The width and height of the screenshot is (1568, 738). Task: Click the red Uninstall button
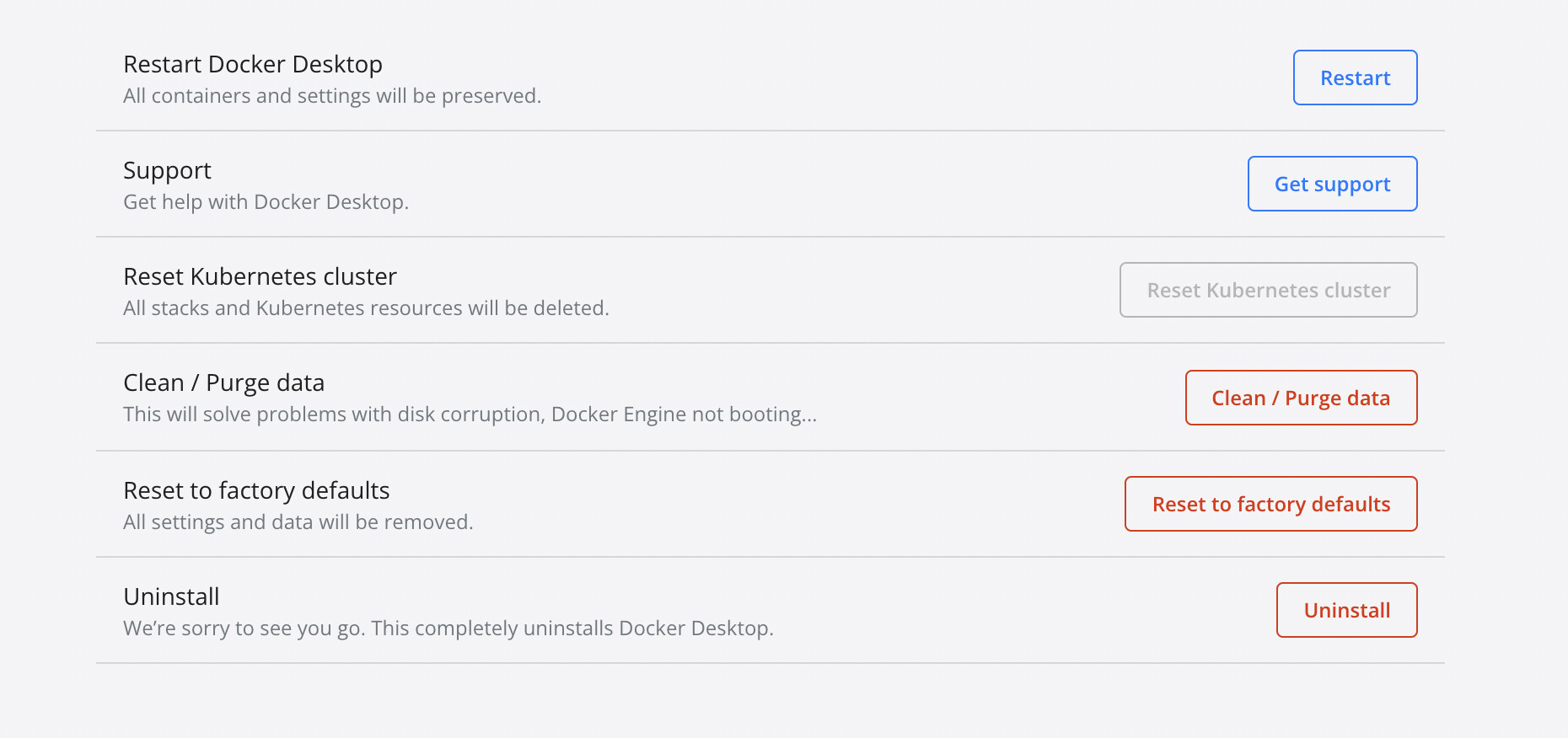point(1346,611)
